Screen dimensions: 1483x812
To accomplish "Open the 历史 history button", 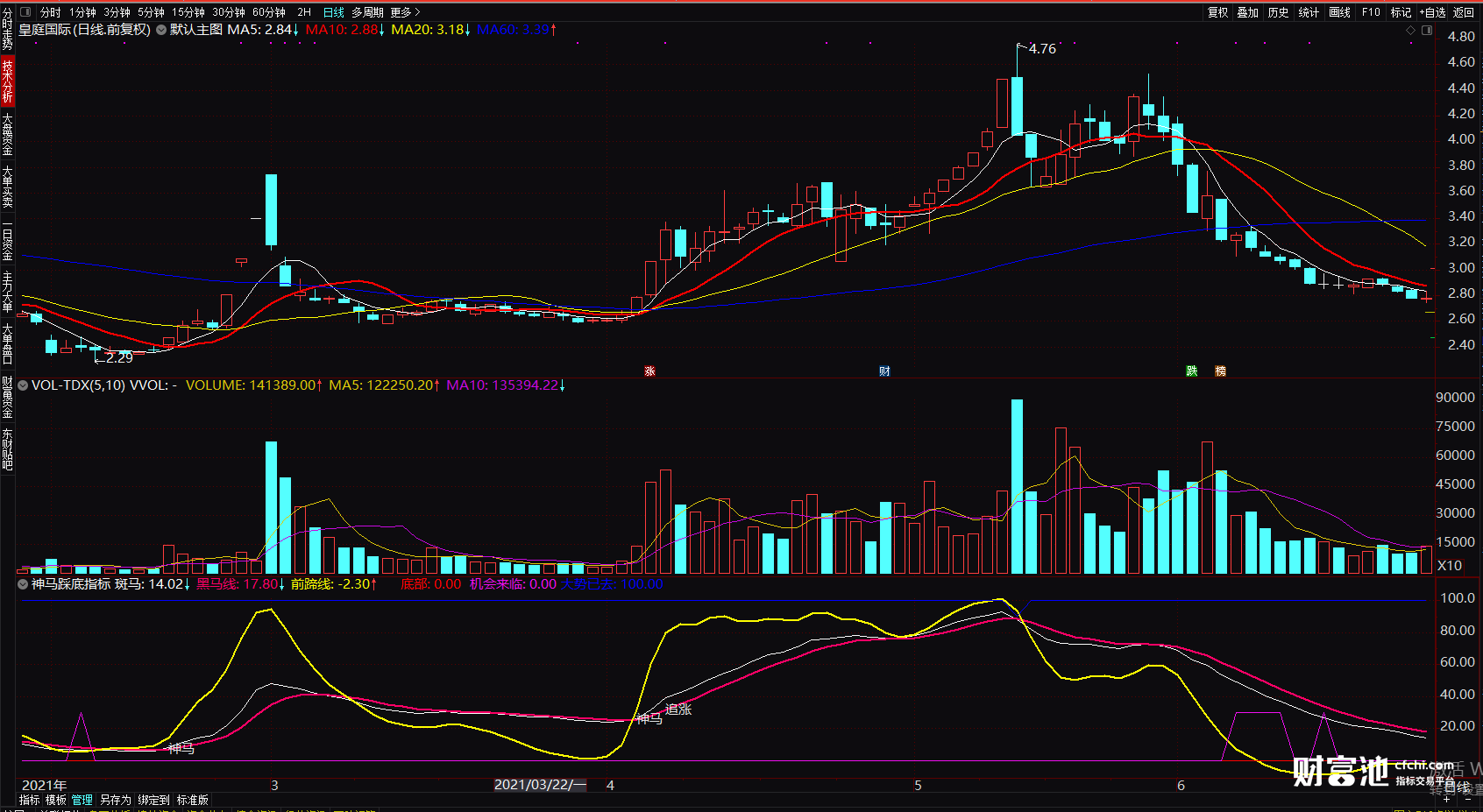I will pyautogui.click(x=1279, y=12).
